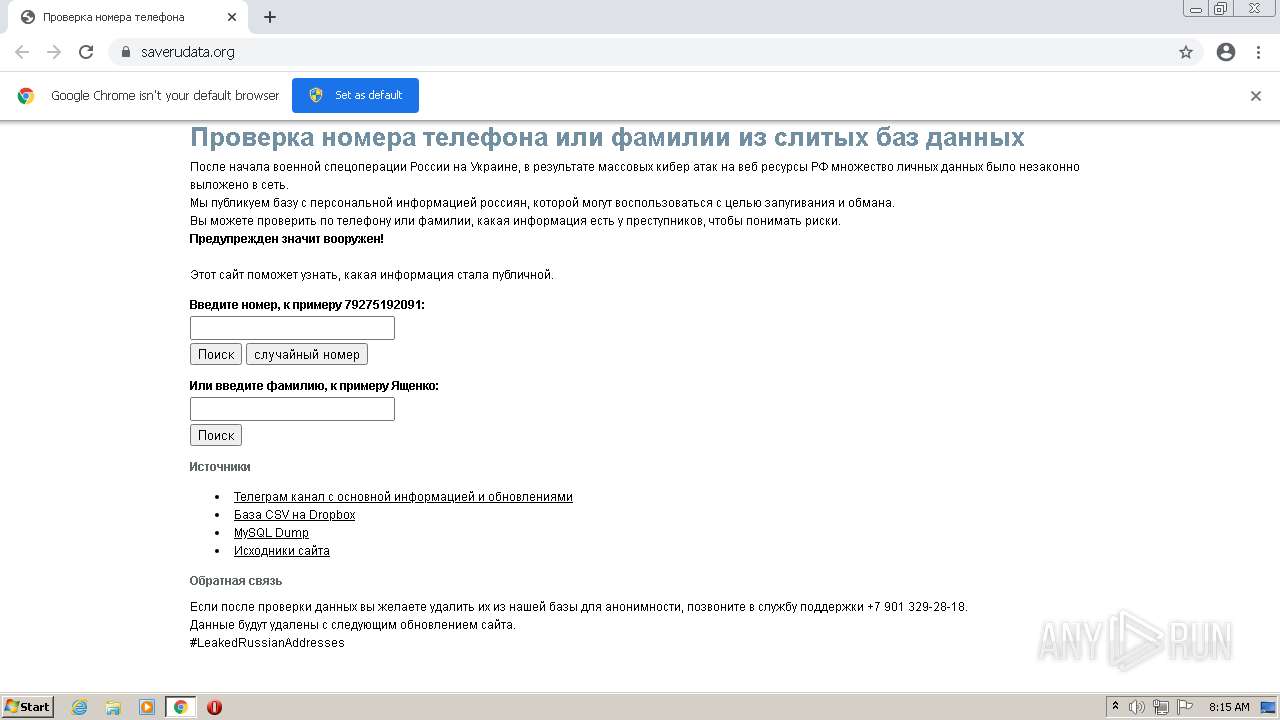Click Chrome icon in default-browser infobar

pos(26,96)
